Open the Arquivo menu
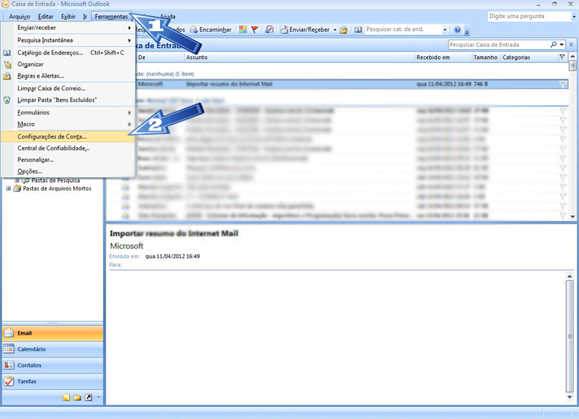Image resolution: width=579 pixels, height=419 pixels. (19, 17)
